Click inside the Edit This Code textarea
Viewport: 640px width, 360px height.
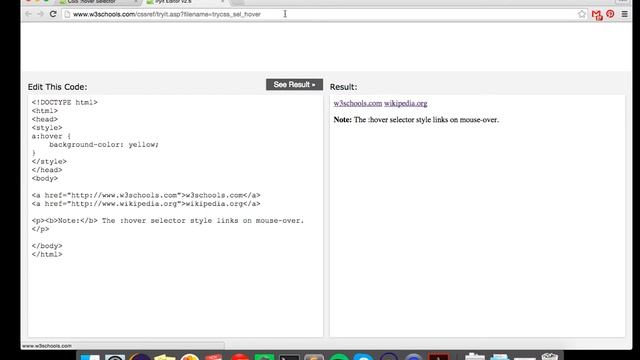click(x=176, y=216)
